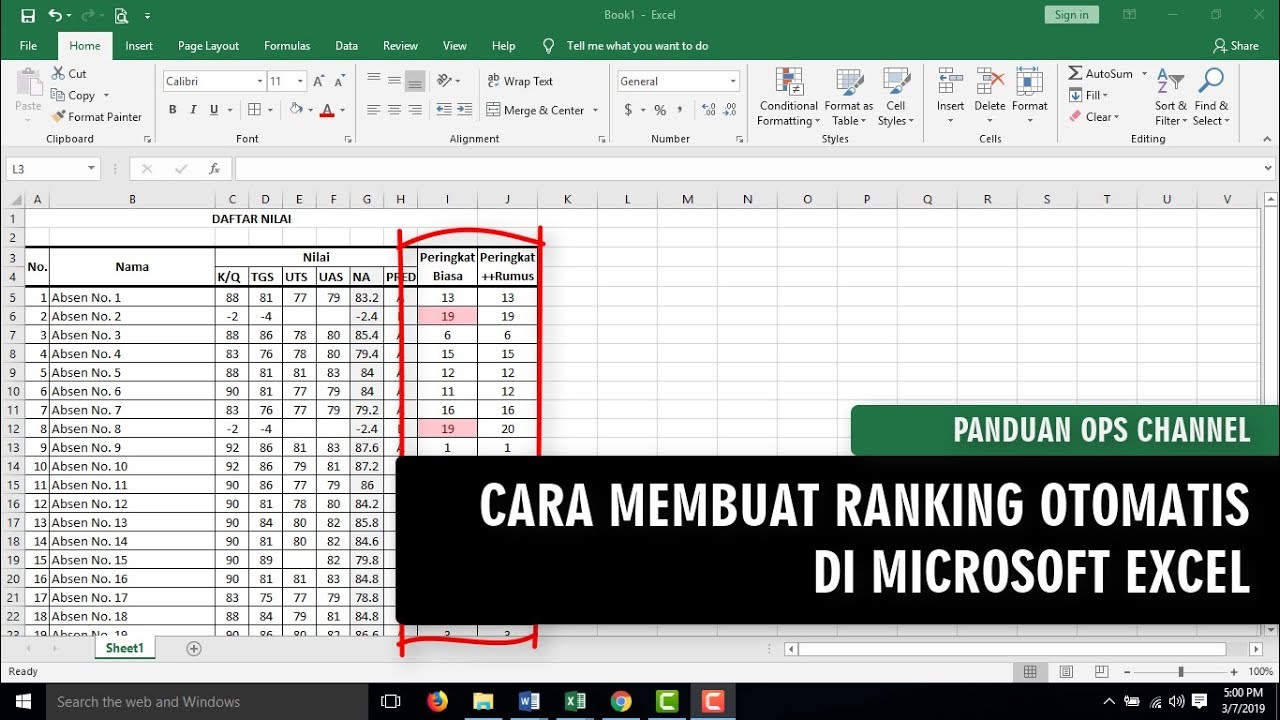
Task: Open Format as Table icon
Action: click(x=850, y=83)
